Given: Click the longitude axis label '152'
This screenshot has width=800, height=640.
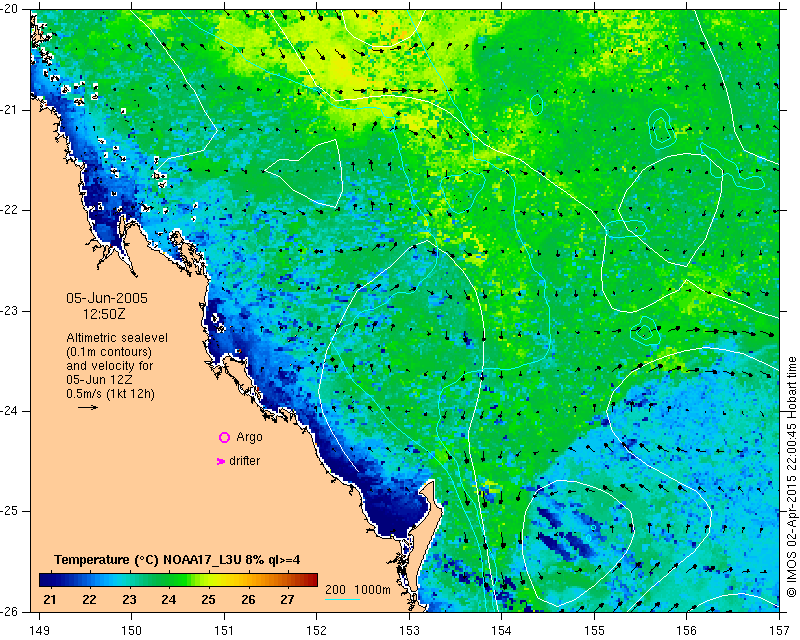Looking at the screenshot, I should [317, 631].
